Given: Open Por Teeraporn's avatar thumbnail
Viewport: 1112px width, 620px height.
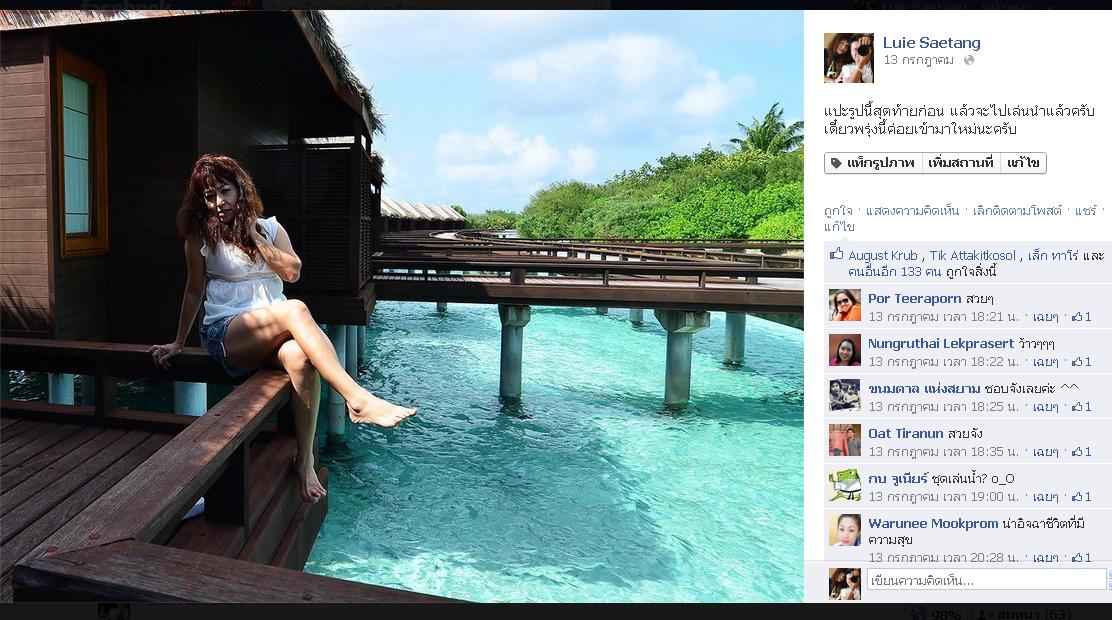Looking at the screenshot, I should pyautogui.click(x=844, y=305).
